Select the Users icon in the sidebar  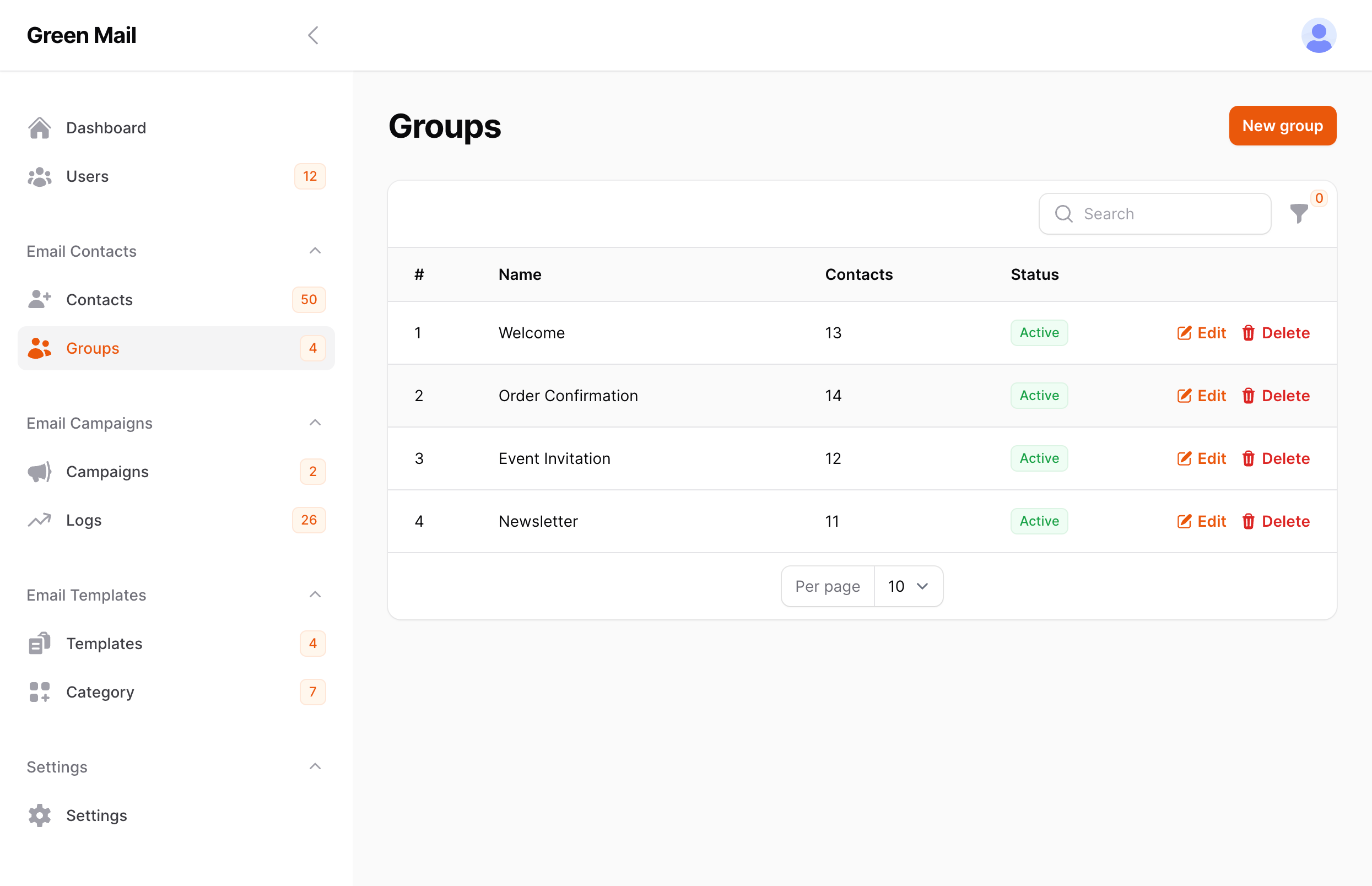coord(39,176)
